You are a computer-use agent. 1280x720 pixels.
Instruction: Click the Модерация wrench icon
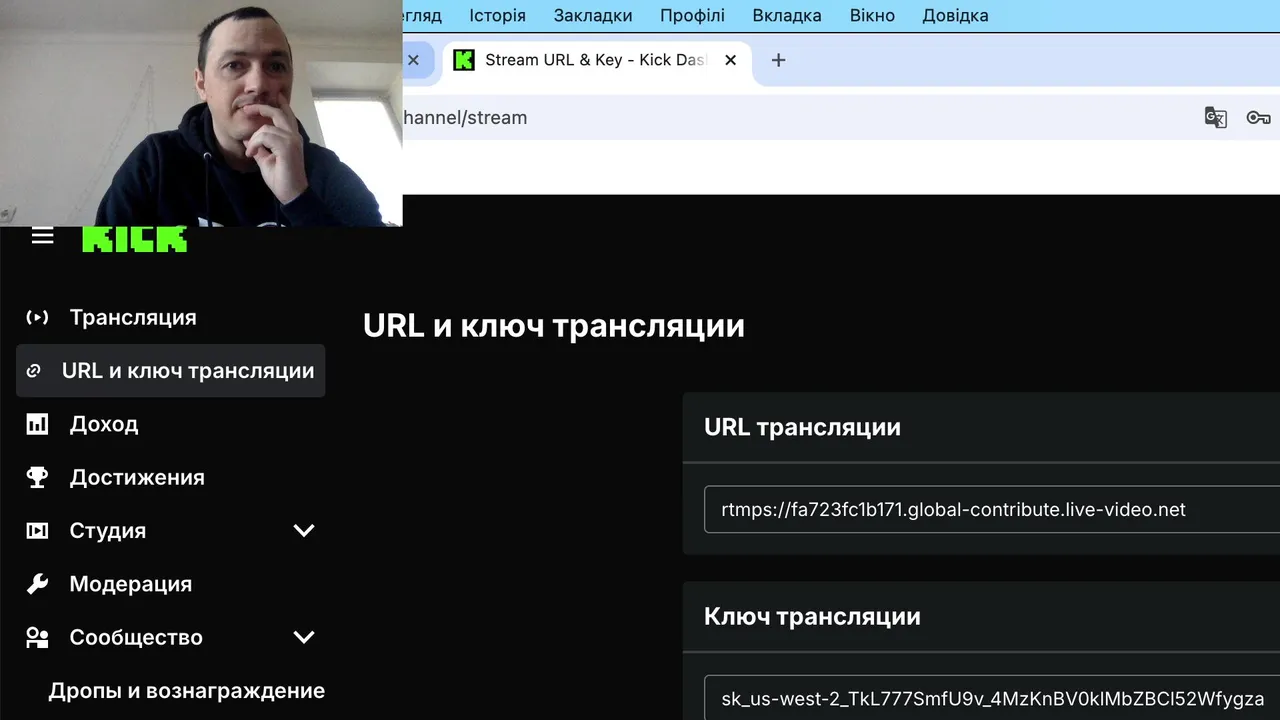[x=37, y=584]
